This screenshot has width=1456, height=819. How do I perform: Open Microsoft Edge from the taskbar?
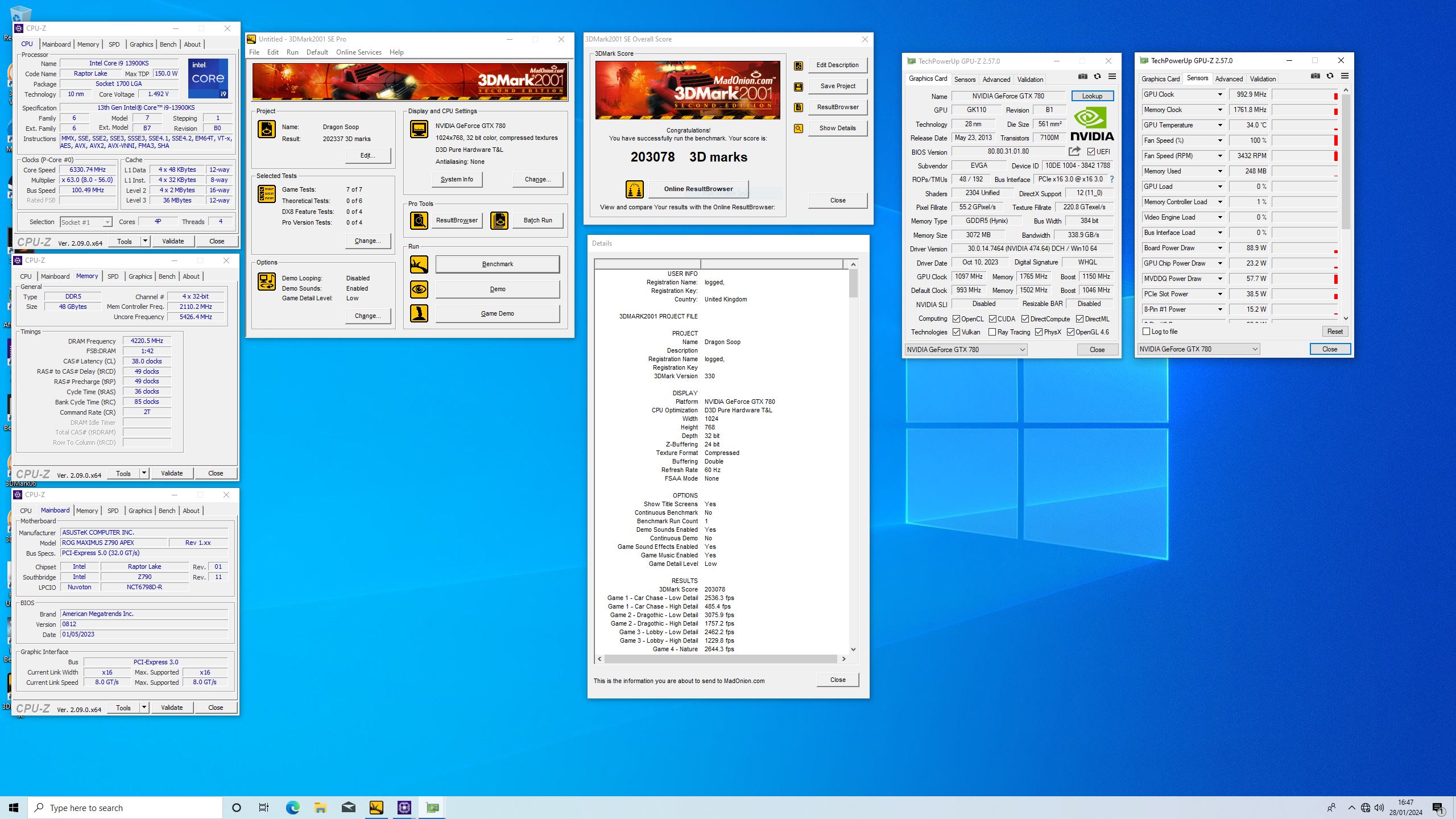pyautogui.click(x=292, y=807)
